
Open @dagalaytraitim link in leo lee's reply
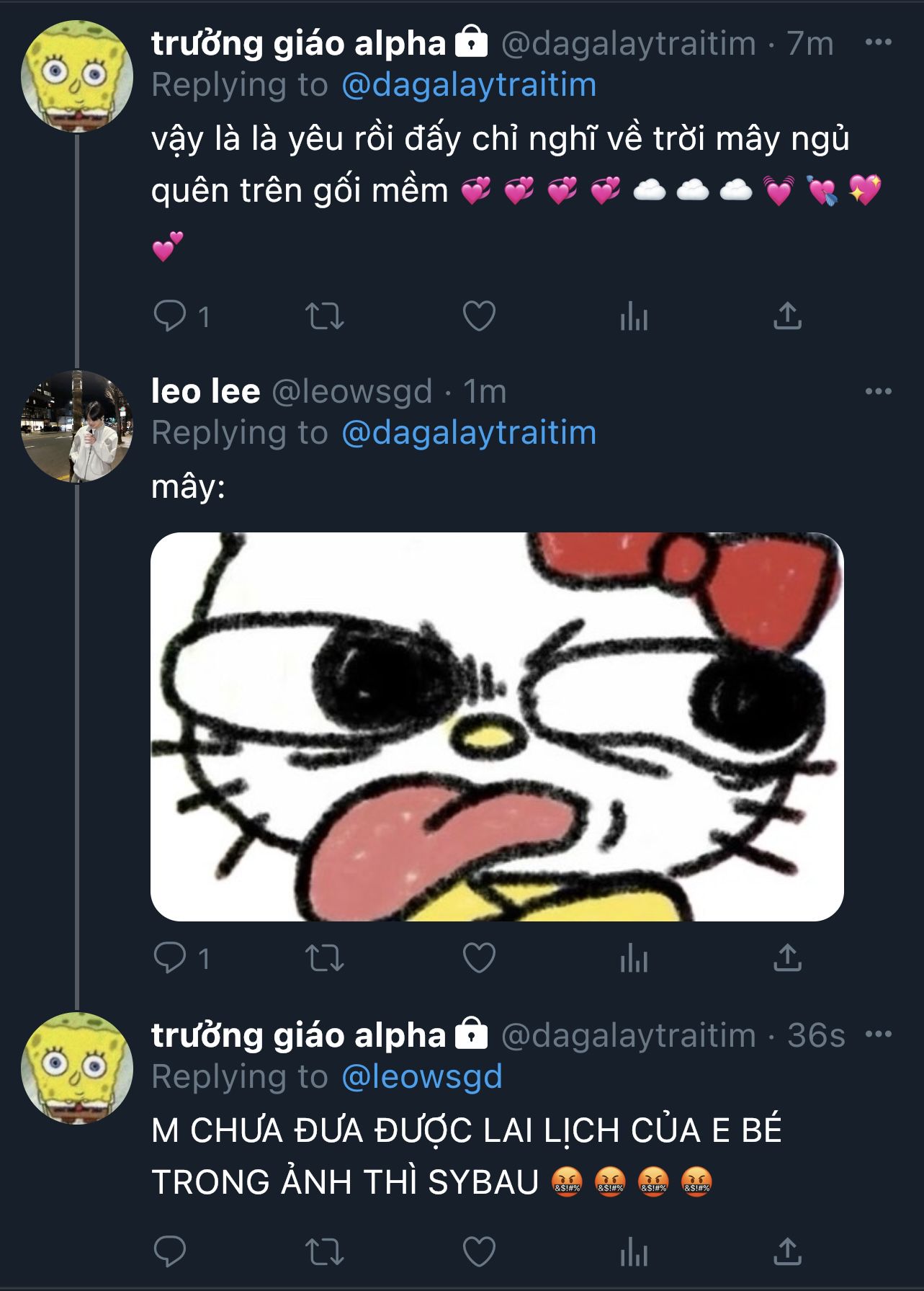[469, 433]
